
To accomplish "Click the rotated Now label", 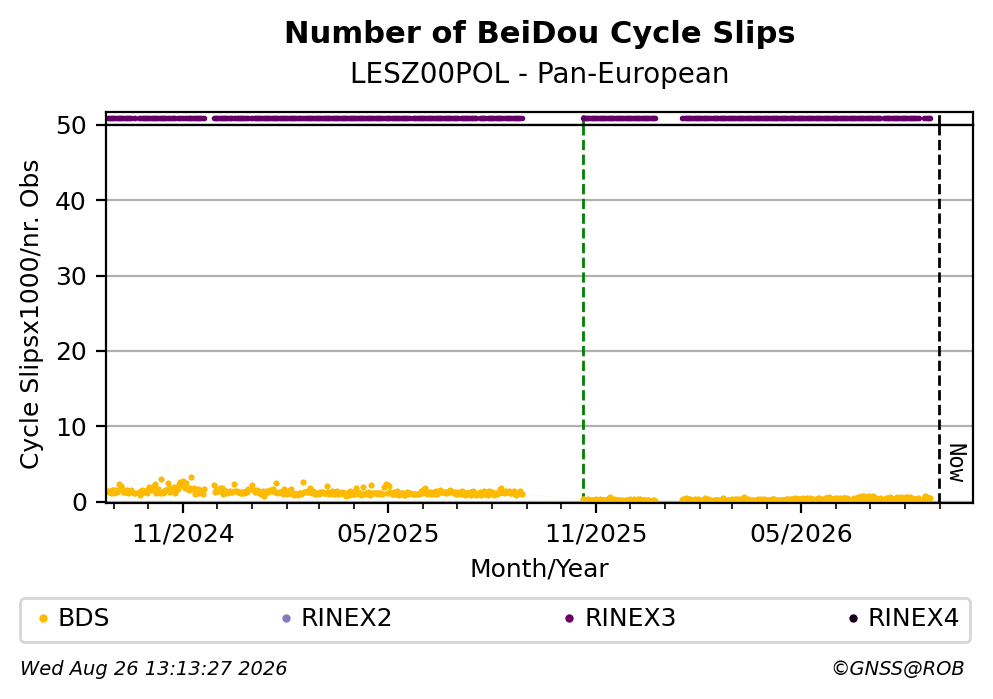I will (x=958, y=463).
